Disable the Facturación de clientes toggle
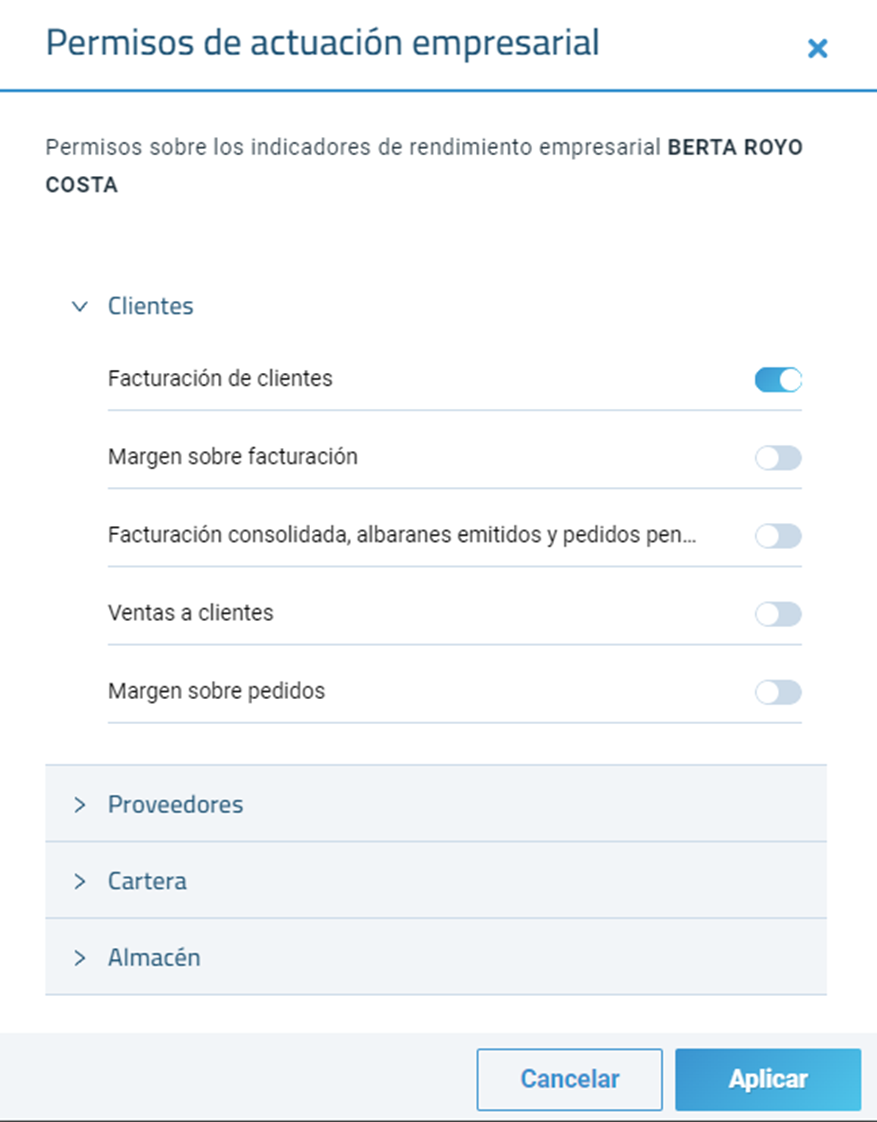877x1122 pixels. click(x=778, y=380)
